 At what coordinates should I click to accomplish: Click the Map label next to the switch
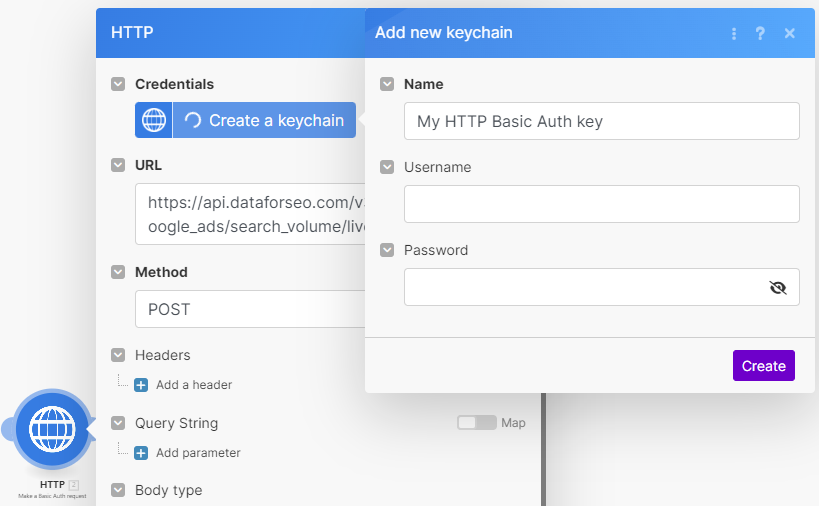(x=513, y=423)
